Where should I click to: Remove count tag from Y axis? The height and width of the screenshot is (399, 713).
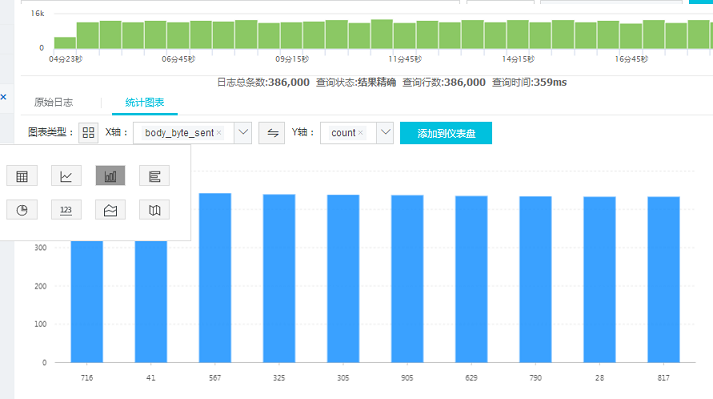pos(361,133)
